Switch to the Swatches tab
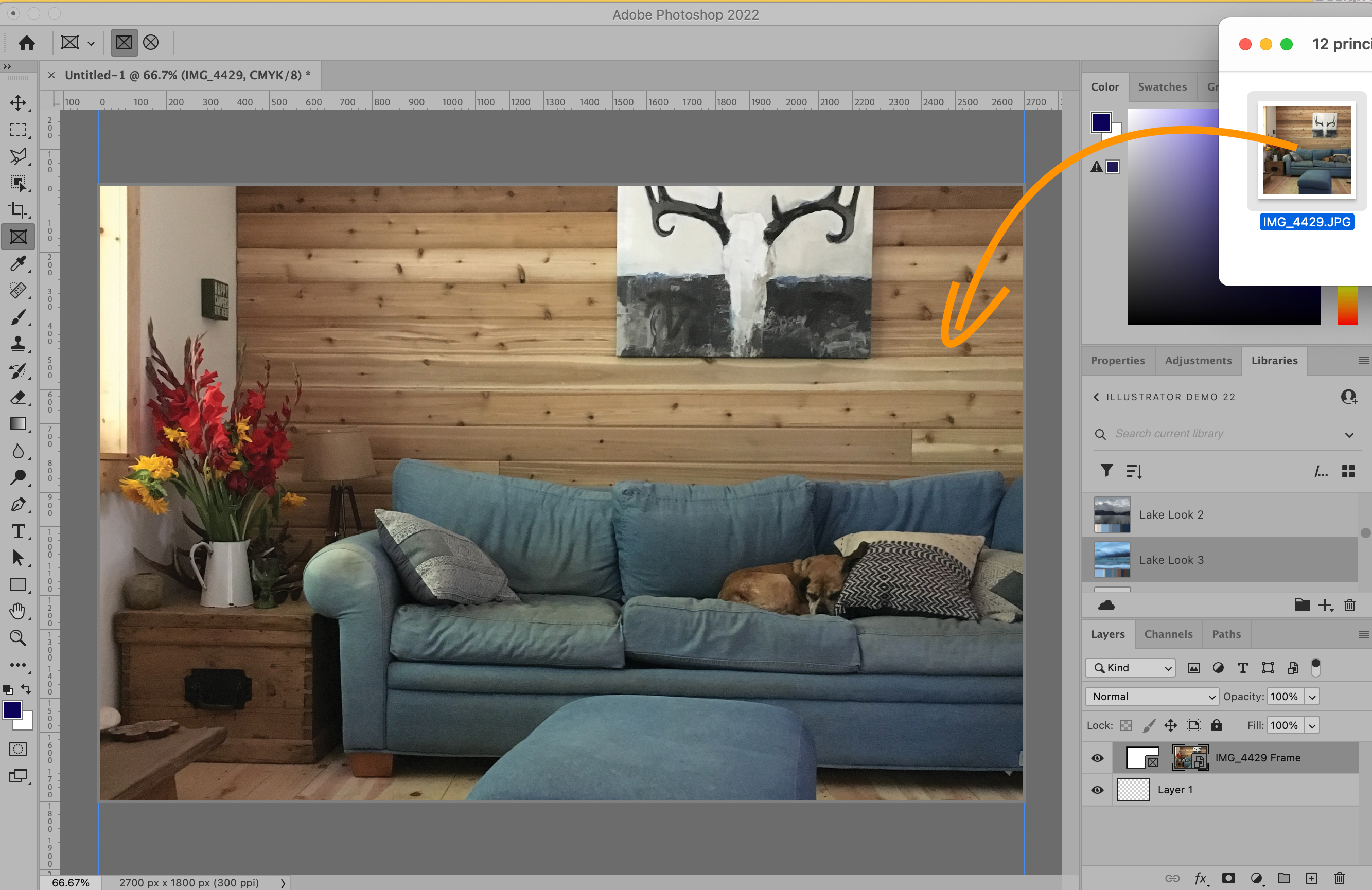The width and height of the screenshot is (1372, 890). [x=1162, y=87]
